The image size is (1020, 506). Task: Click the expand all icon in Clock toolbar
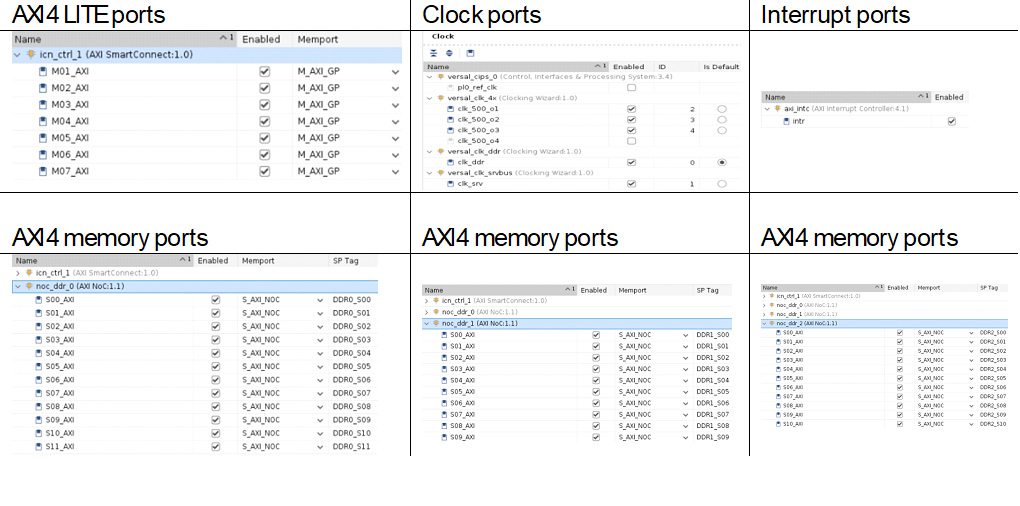449,52
